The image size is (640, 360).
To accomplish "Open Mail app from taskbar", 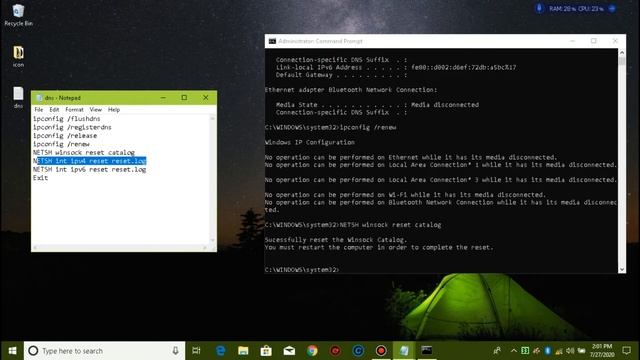I will pyautogui.click(x=289, y=351).
